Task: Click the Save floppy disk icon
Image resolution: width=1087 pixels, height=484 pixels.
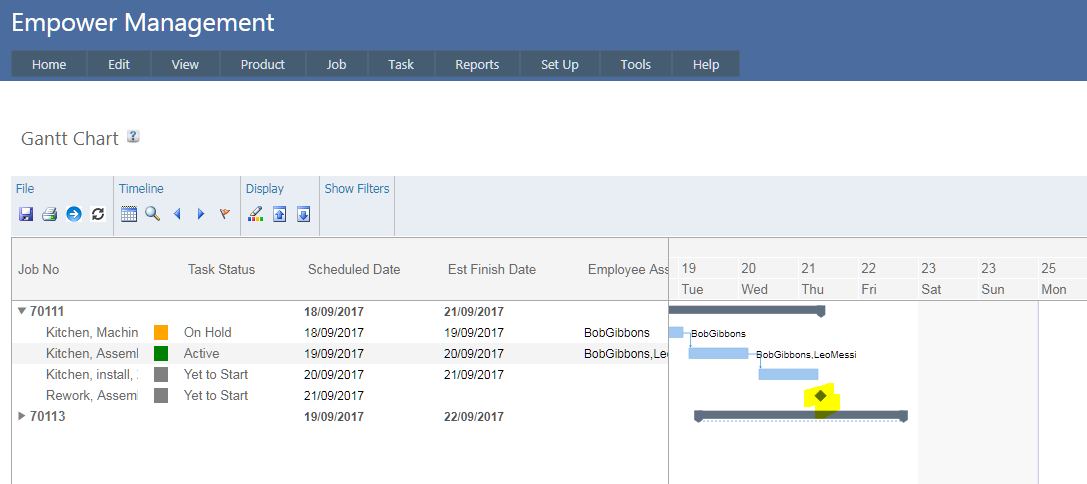Action: point(26,214)
